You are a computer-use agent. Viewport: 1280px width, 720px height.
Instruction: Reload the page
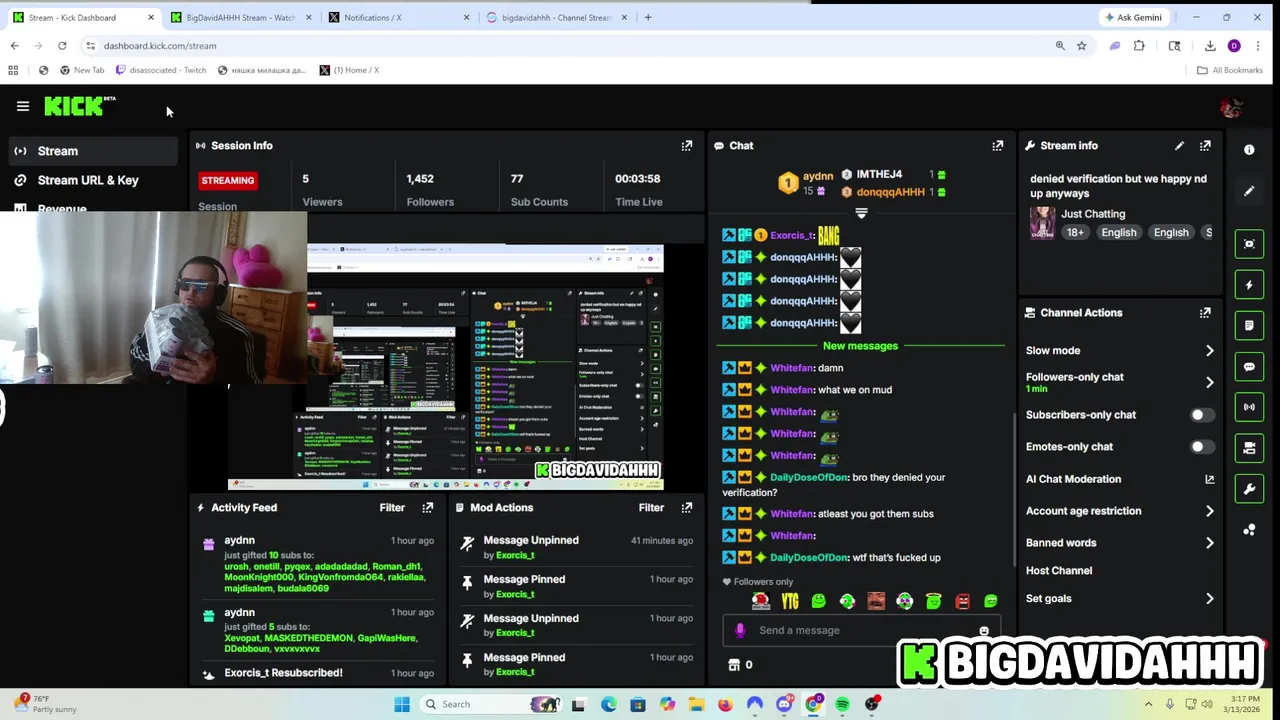tap(62, 46)
